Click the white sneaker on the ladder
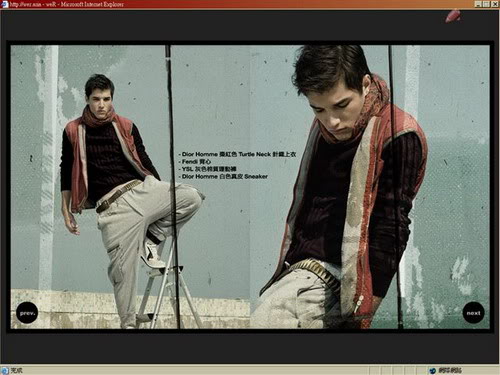Screen dimensions: 500x375 point(153,254)
